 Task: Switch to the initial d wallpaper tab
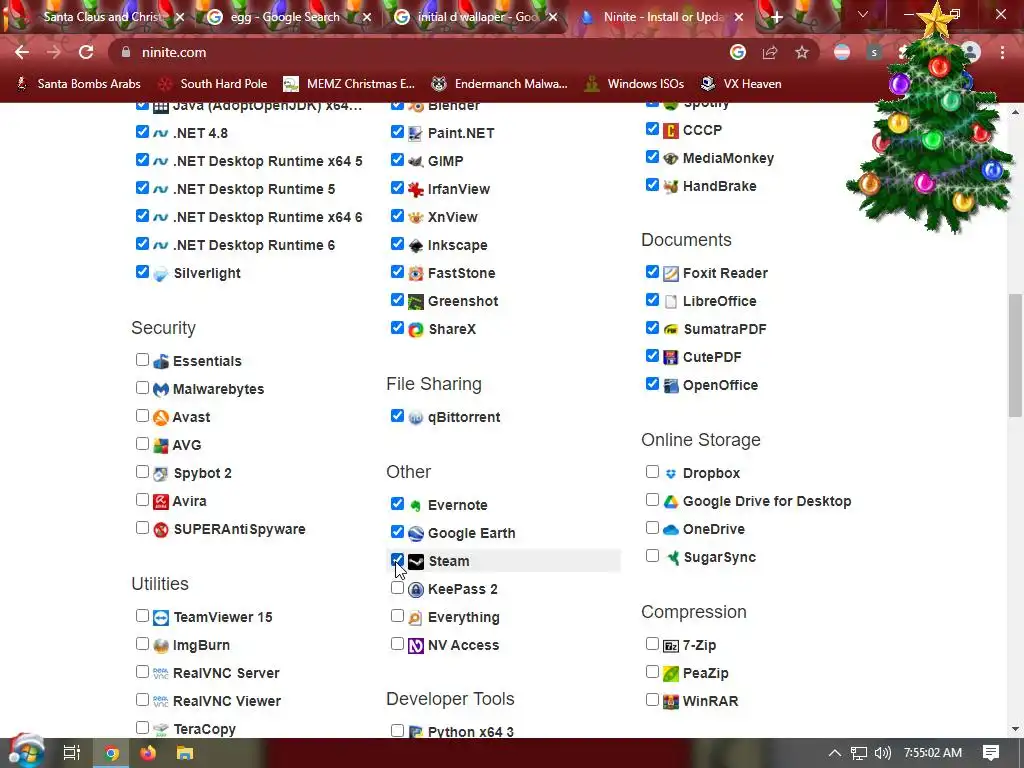tap(477, 17)
